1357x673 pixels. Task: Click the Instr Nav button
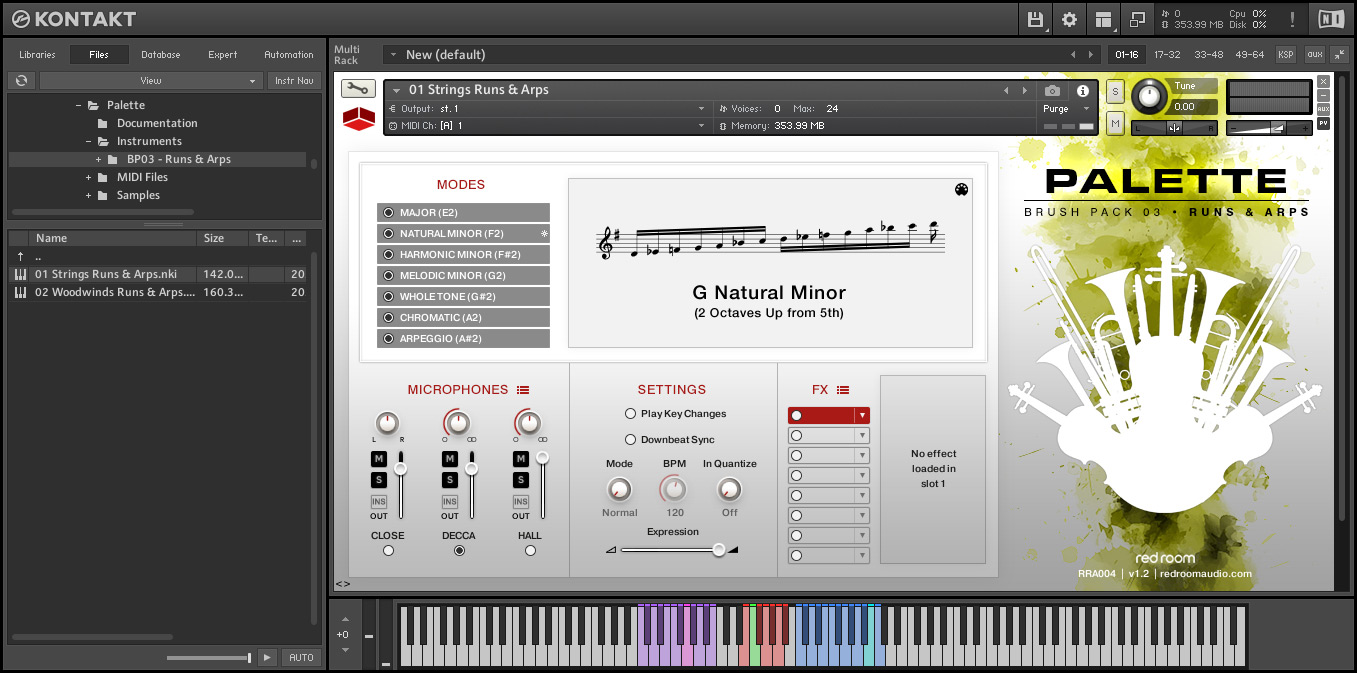coord(294,80)
